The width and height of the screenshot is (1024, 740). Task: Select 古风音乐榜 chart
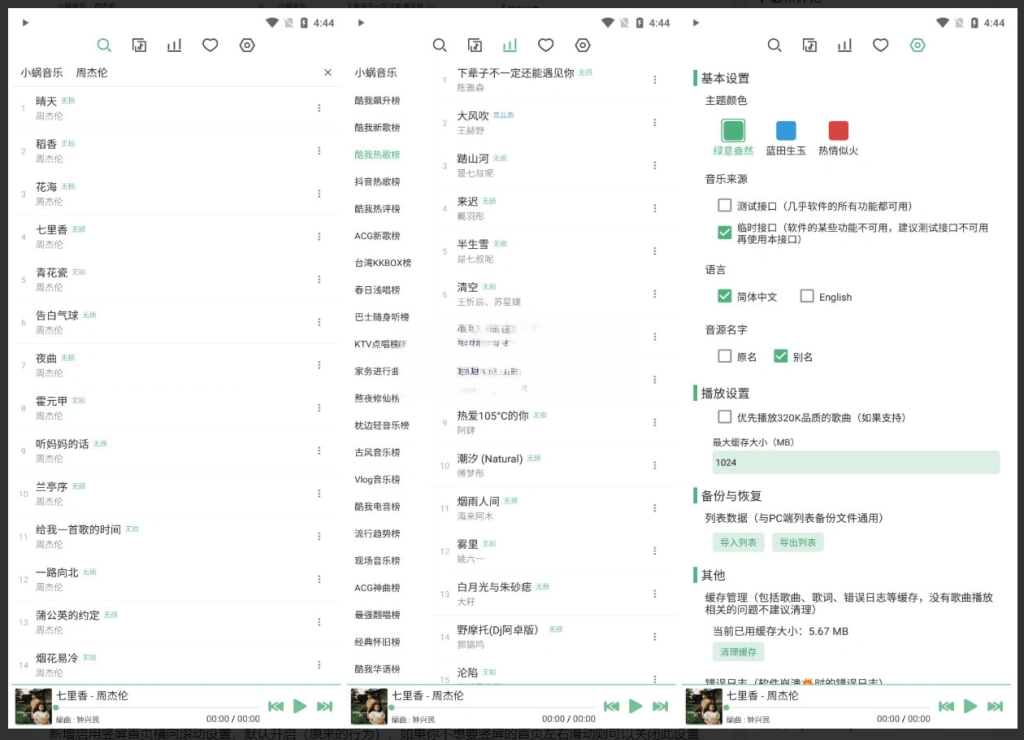click(377, 452)
